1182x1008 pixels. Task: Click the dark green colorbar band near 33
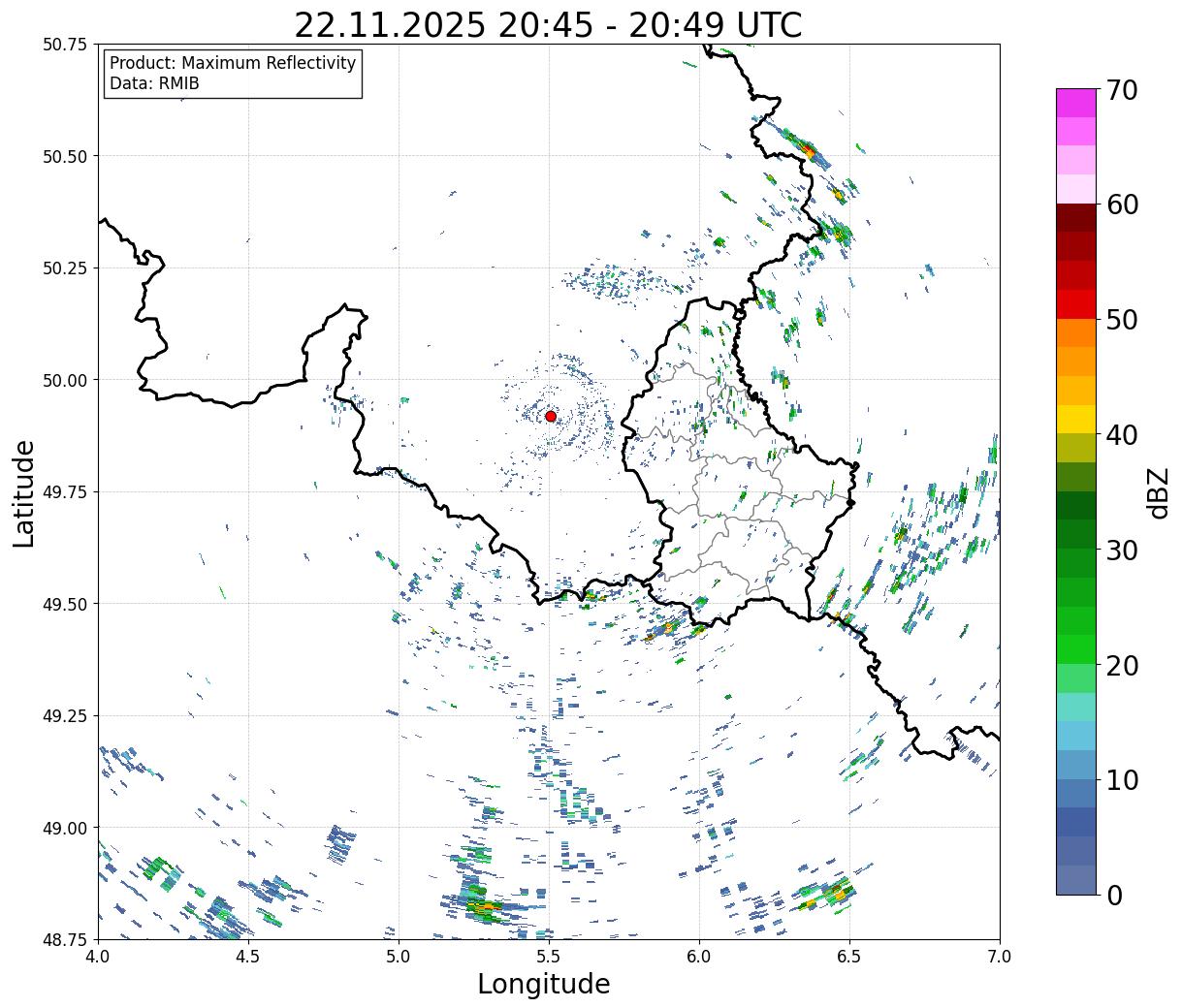tap(1076, 505)
